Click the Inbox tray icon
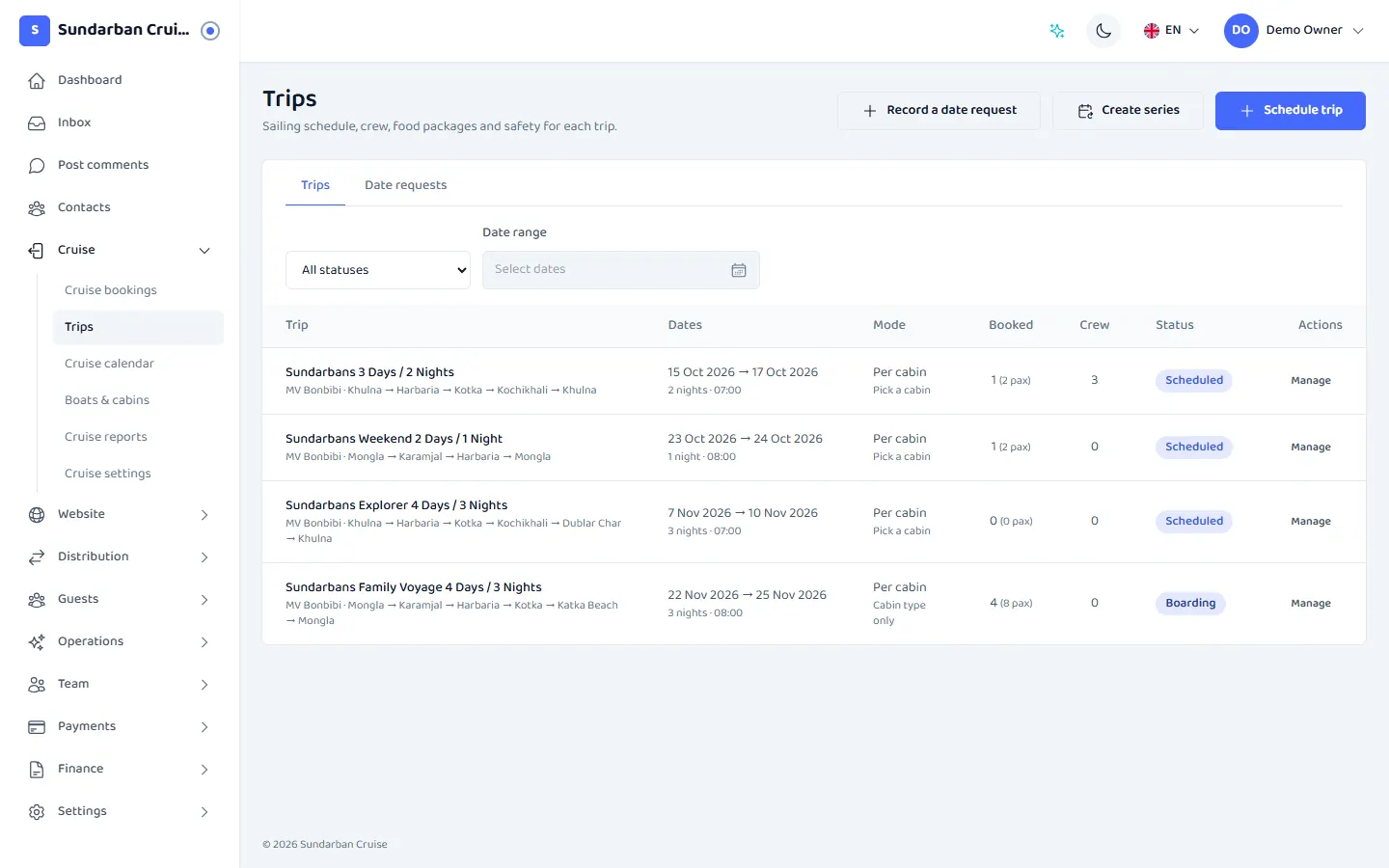Viewport: 1389px width, 868px height. pos(37,122)
